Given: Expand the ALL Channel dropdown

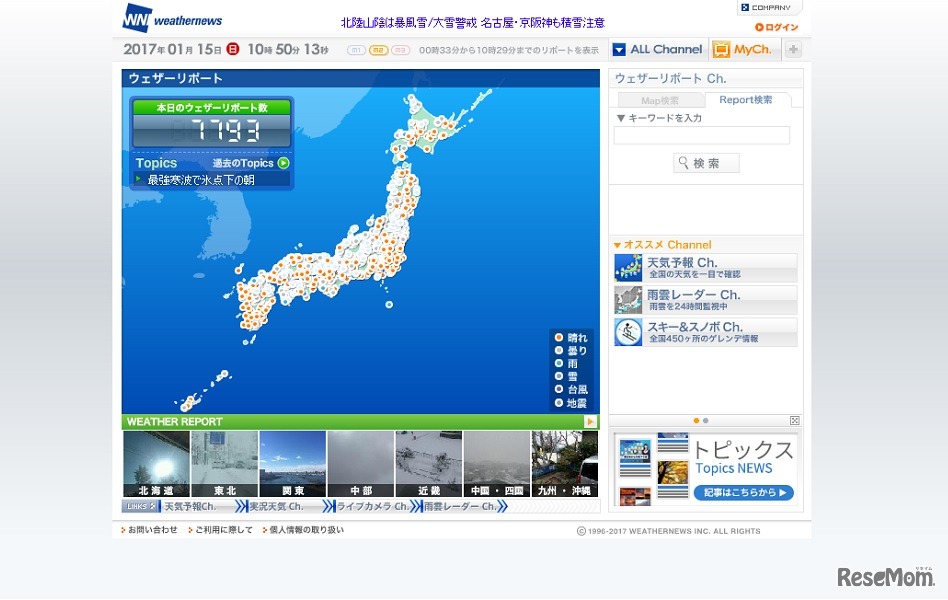Looking at the screenshot, I should point(619,49).
